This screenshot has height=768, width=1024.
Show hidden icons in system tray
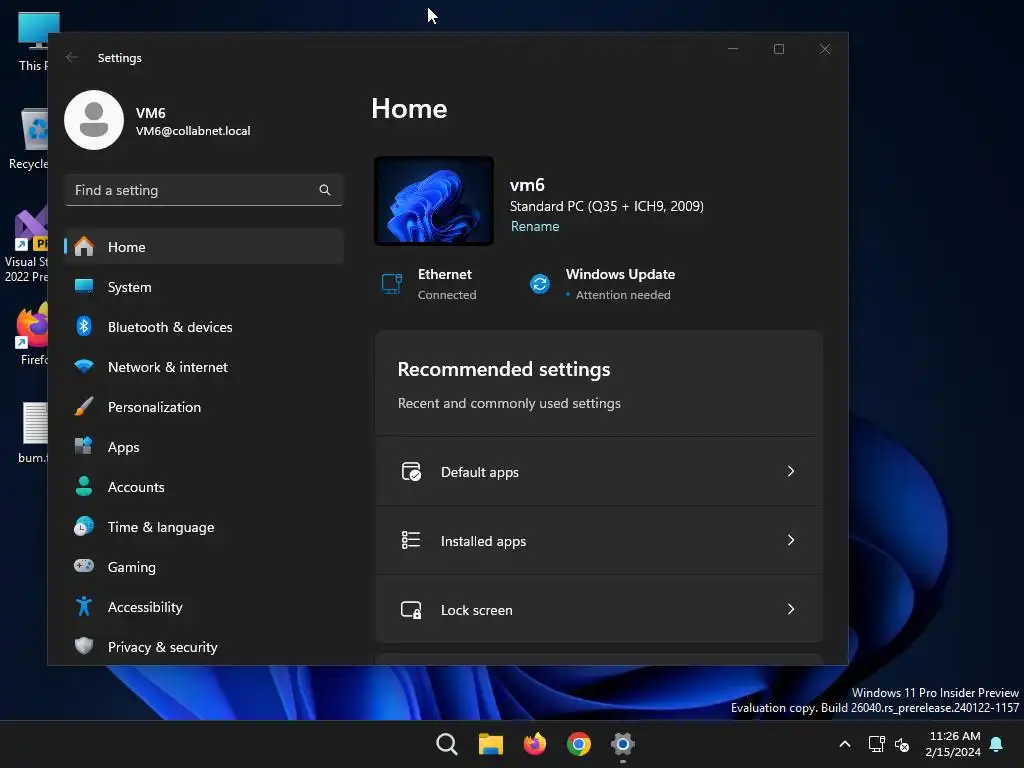tap(844, 744)
